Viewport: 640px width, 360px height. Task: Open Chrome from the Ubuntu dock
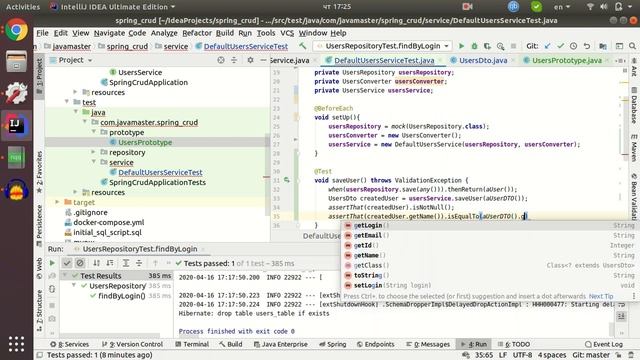16,30
